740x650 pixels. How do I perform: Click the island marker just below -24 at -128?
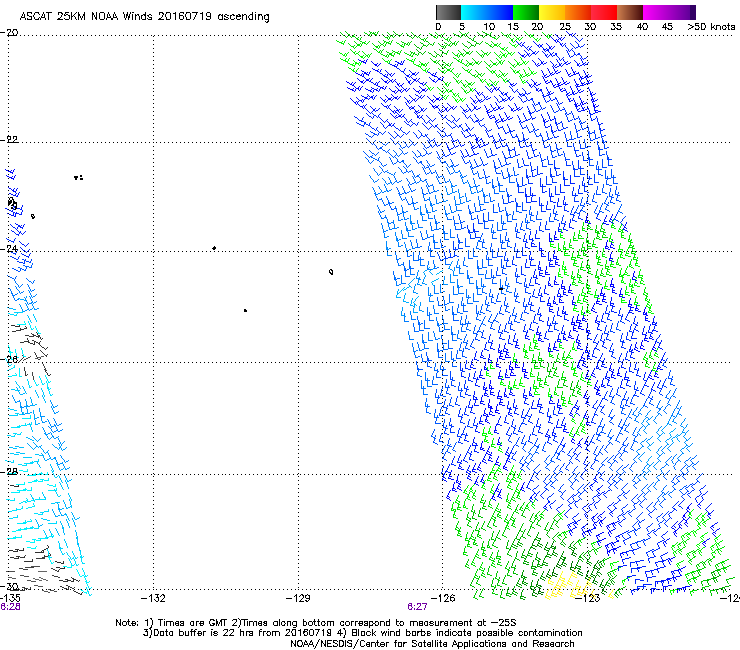tap(331, 272)
